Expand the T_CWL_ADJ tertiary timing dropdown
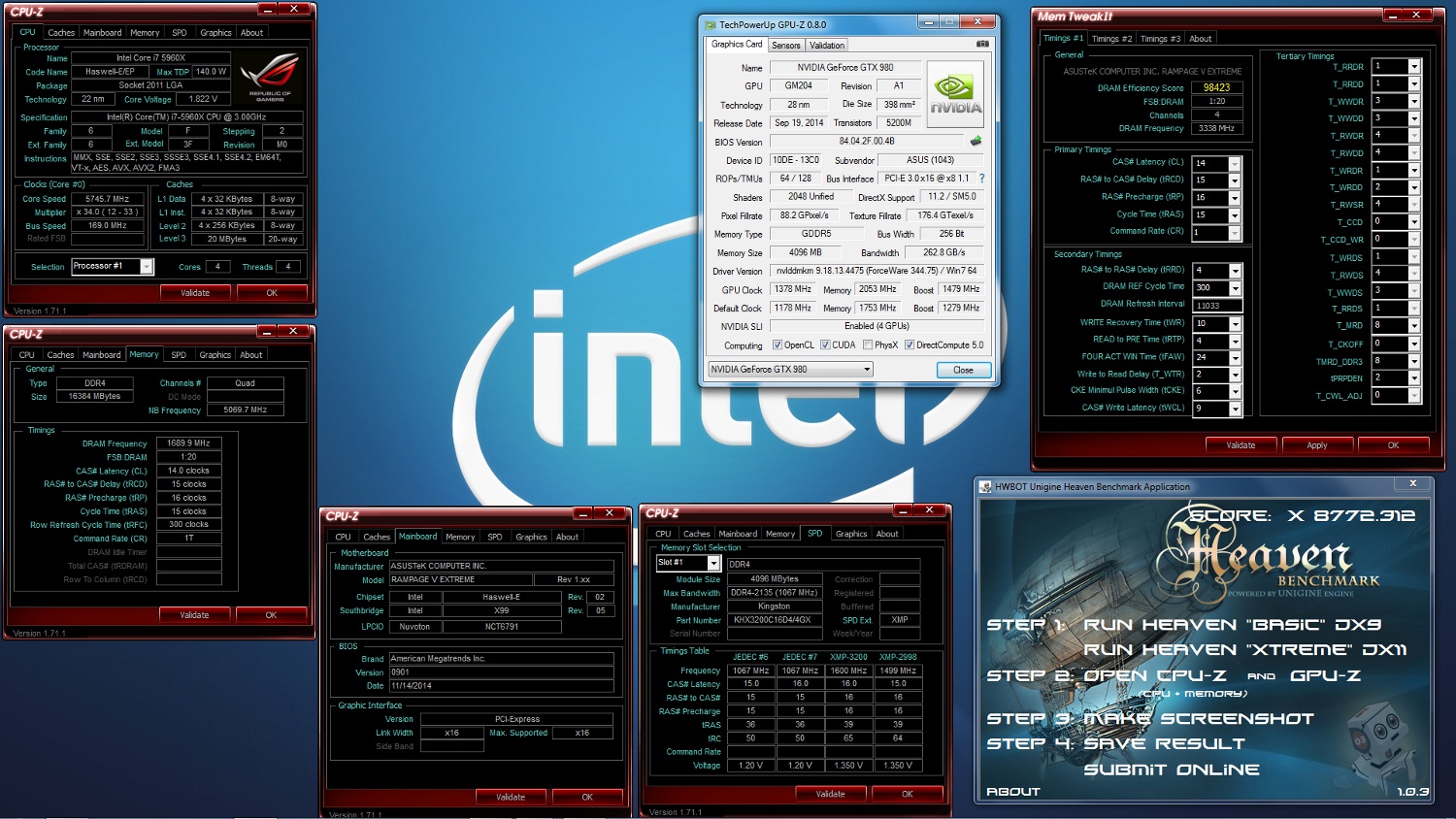Image resolution: width=1456 pixels, height=819 pixels. (1414, 396)
